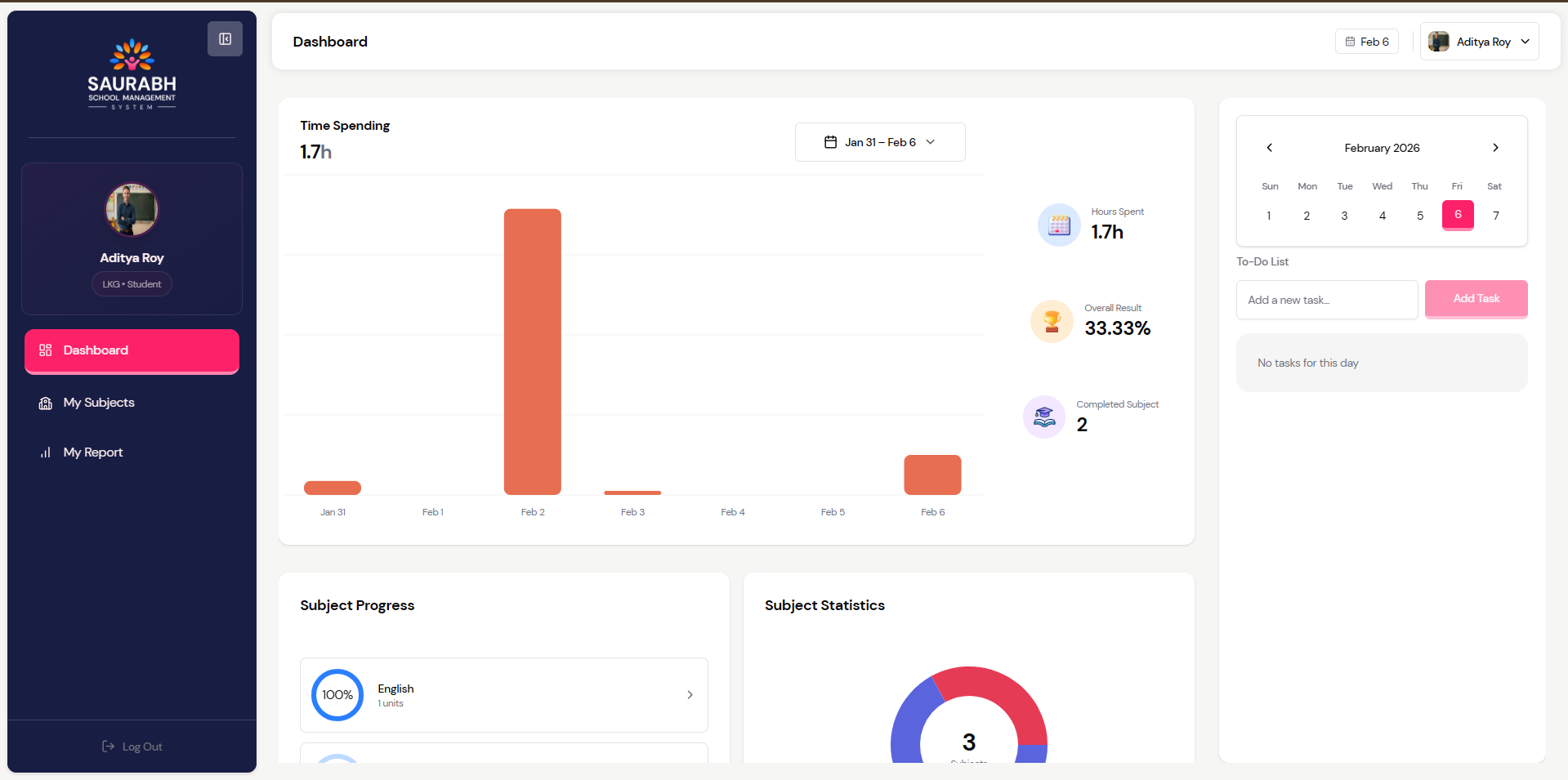The width and height of the screenshot is (1568, 780).
Task: Expand the English subject row chevron
Action: coord(690,695)
